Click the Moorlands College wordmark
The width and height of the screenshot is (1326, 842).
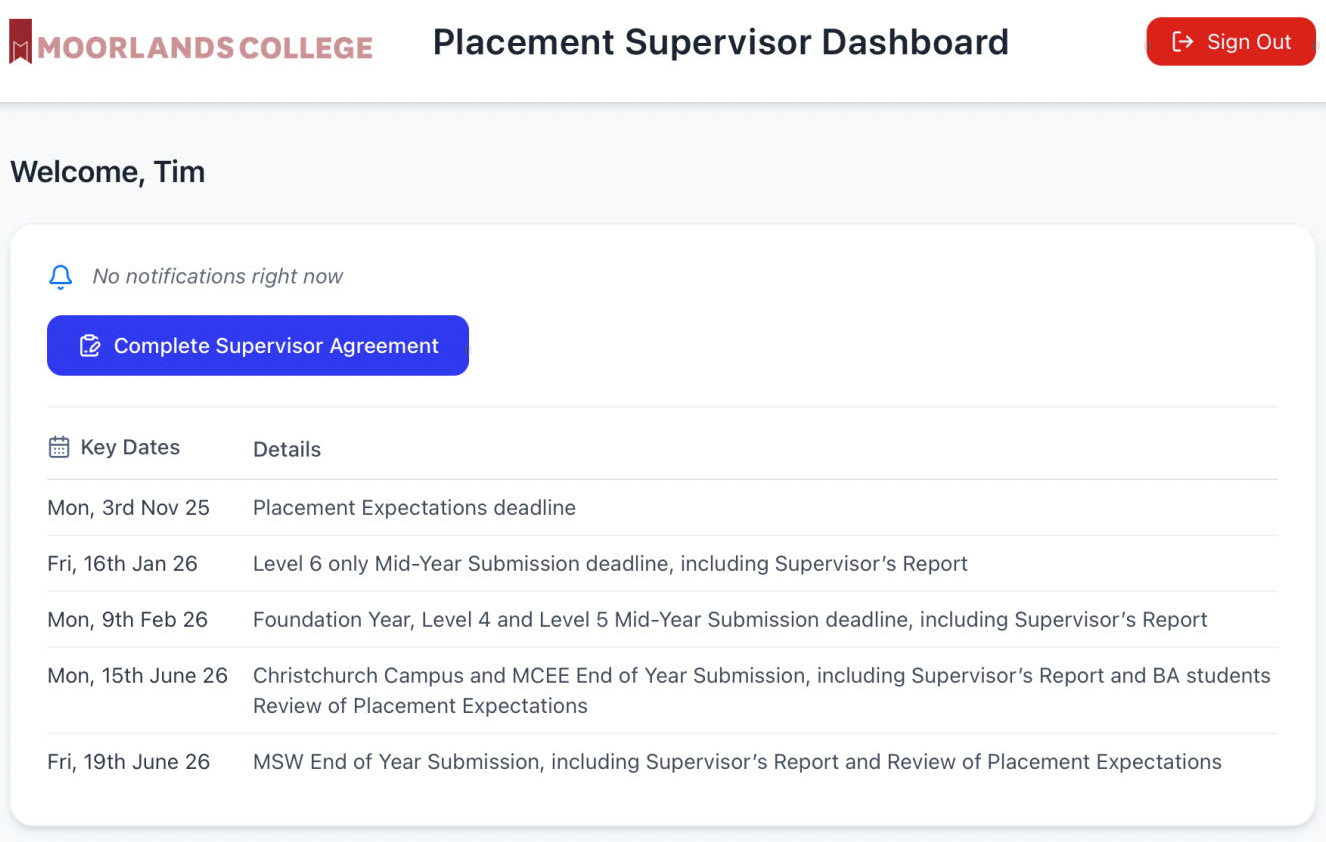(205, 47)
